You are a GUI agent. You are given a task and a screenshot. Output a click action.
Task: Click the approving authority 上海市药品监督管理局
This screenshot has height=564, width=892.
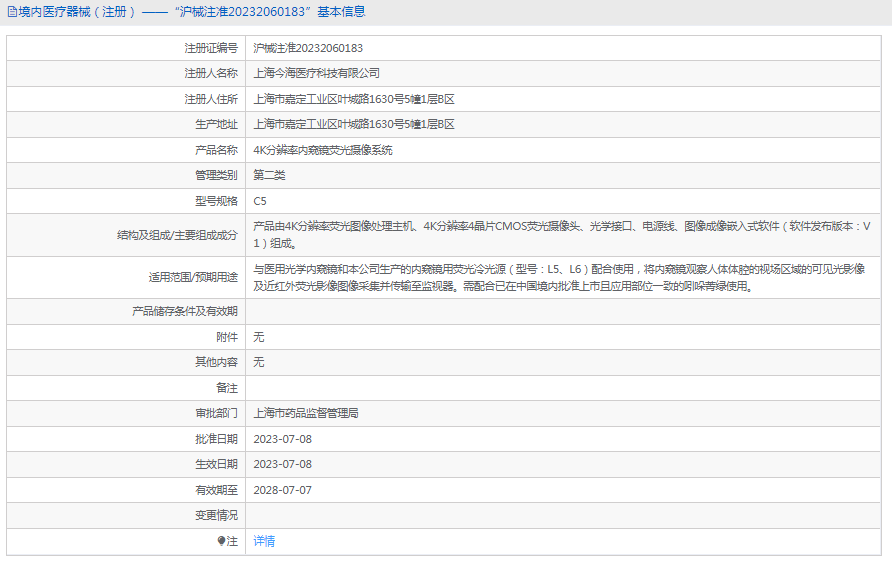point(305,413)
